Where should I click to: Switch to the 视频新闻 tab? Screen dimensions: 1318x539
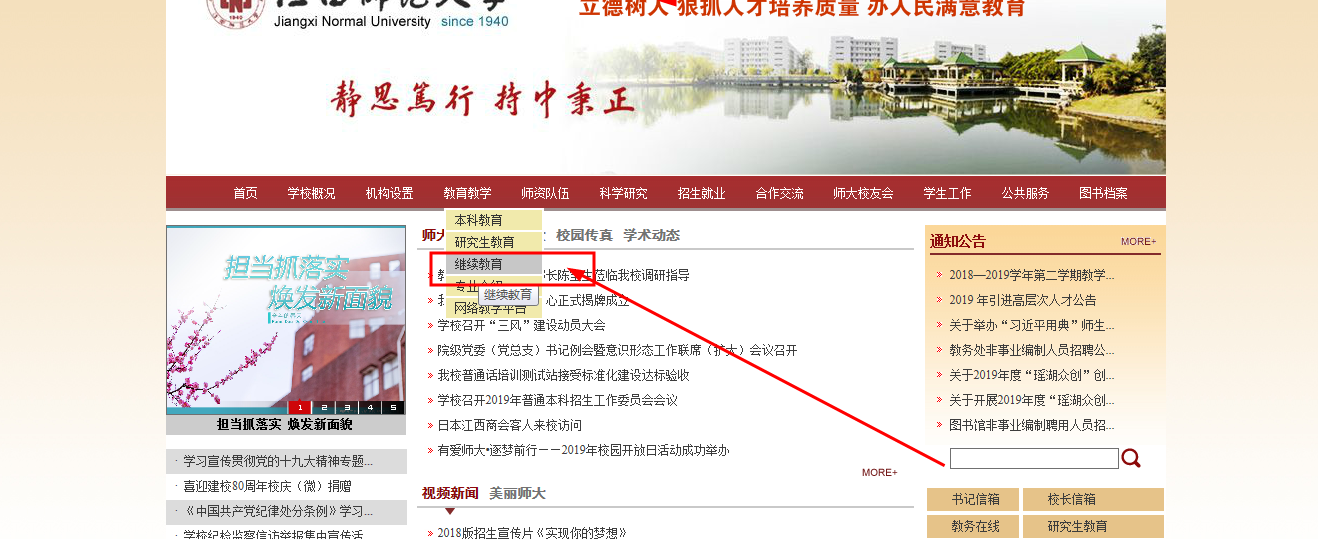(450, 493)
